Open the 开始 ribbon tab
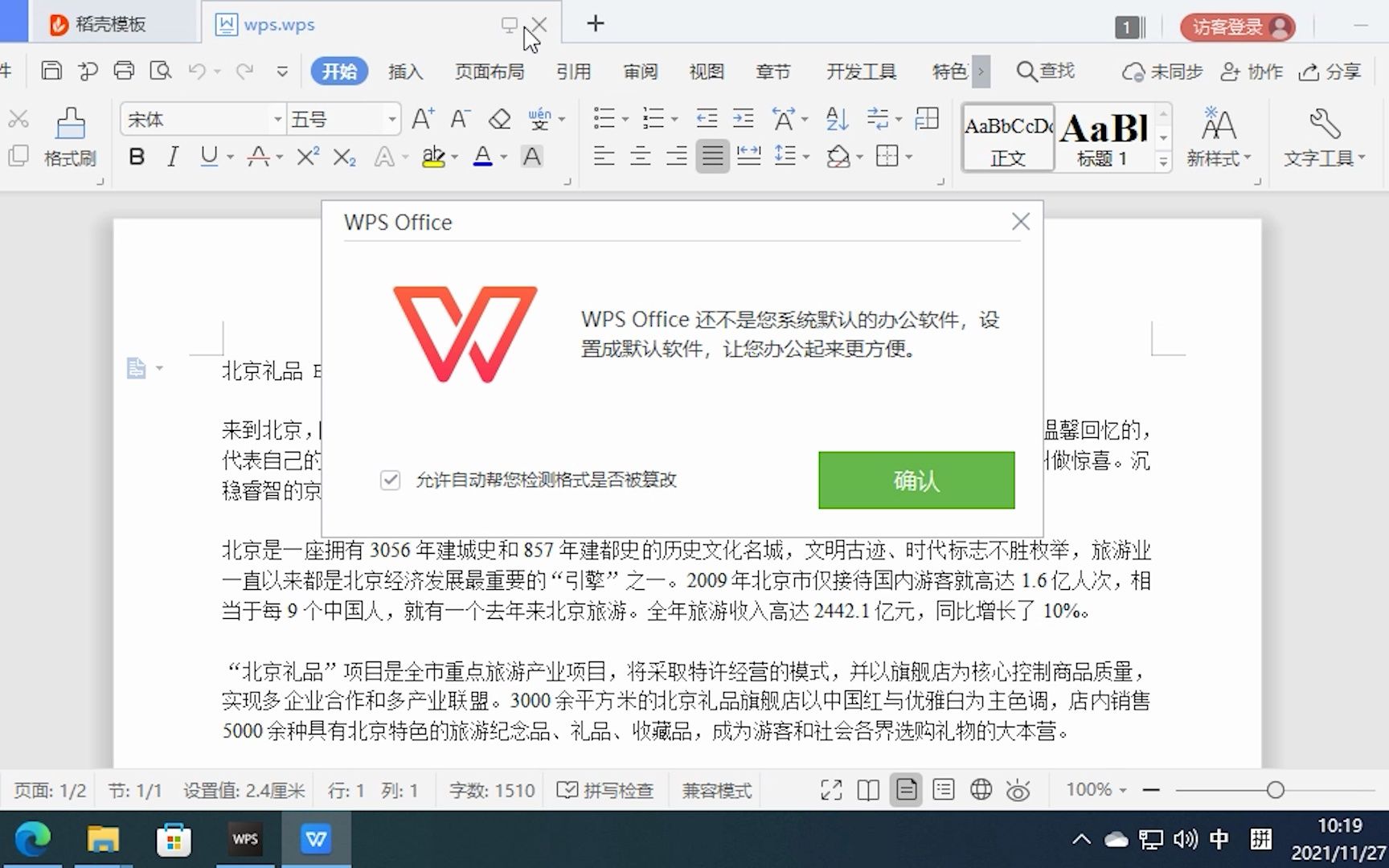This screenshot has height=868, width=1389. click(x=339, y=72)
